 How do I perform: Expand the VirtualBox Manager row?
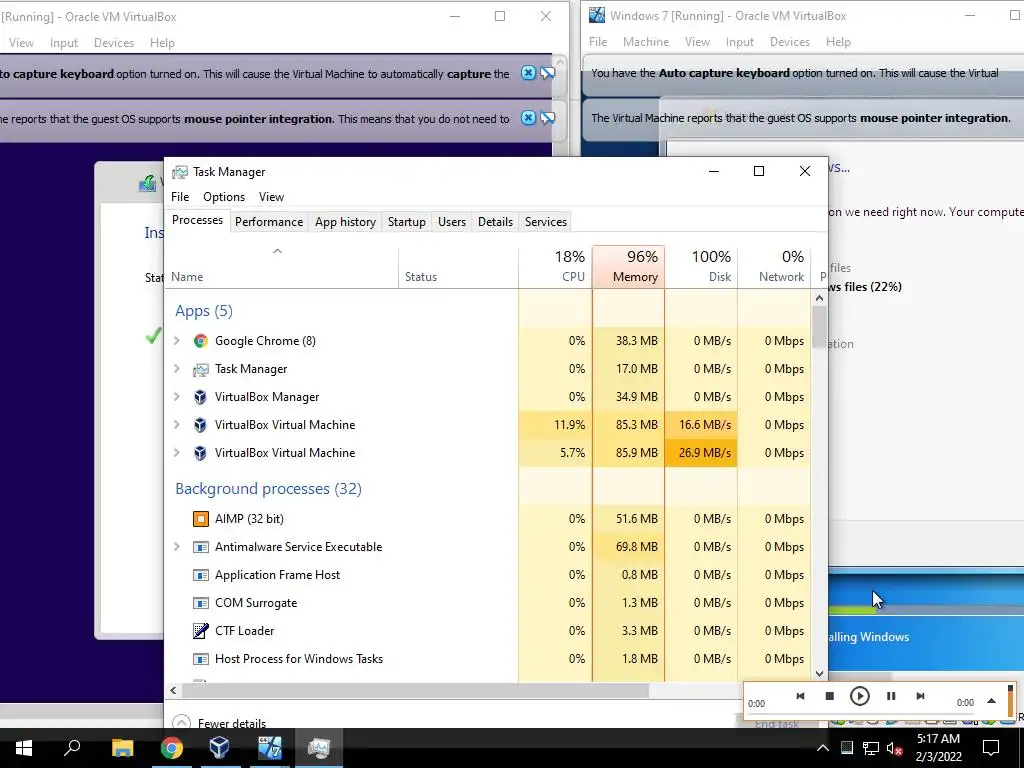(x=176, y=397)
